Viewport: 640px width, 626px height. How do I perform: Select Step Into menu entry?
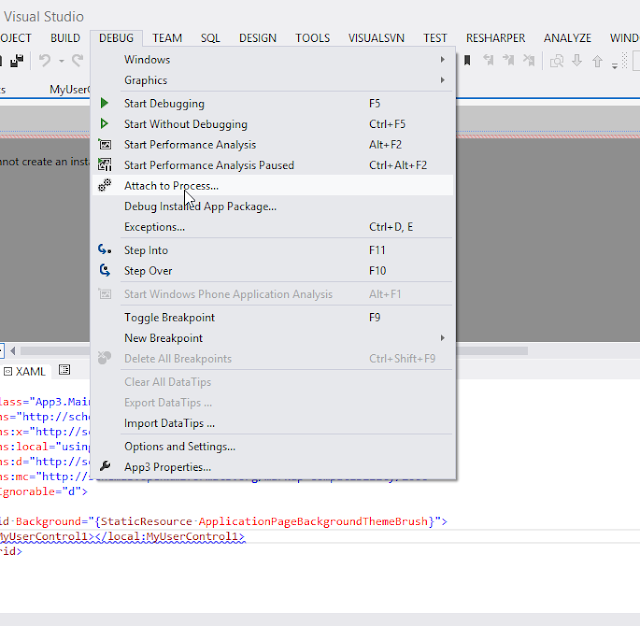point(273,250)
